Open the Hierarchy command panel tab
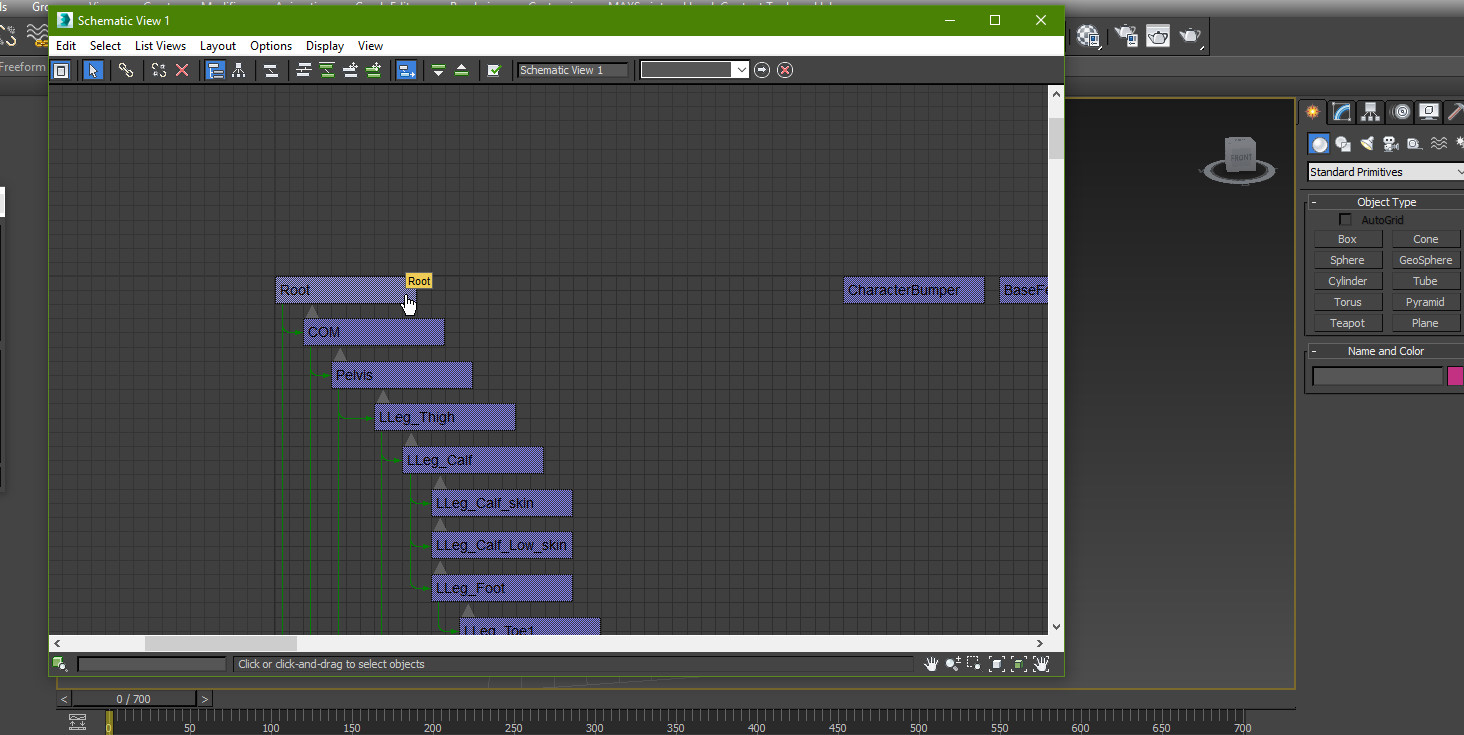The width and height of the screenshot is (1464, 735). coord(1371,112)
